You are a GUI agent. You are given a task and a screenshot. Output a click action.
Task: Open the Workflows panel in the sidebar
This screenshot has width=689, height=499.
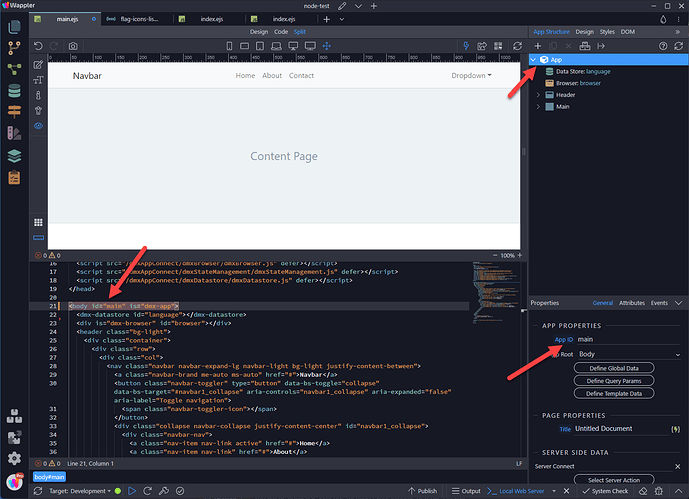14,69
